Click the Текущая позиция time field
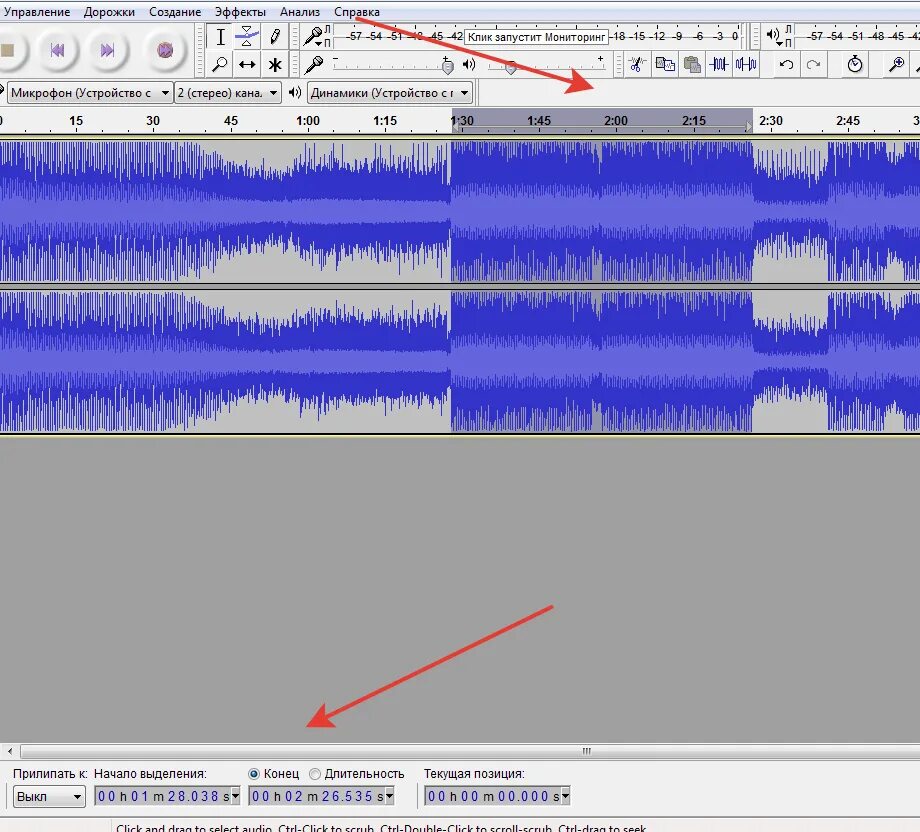 [498, 796]
